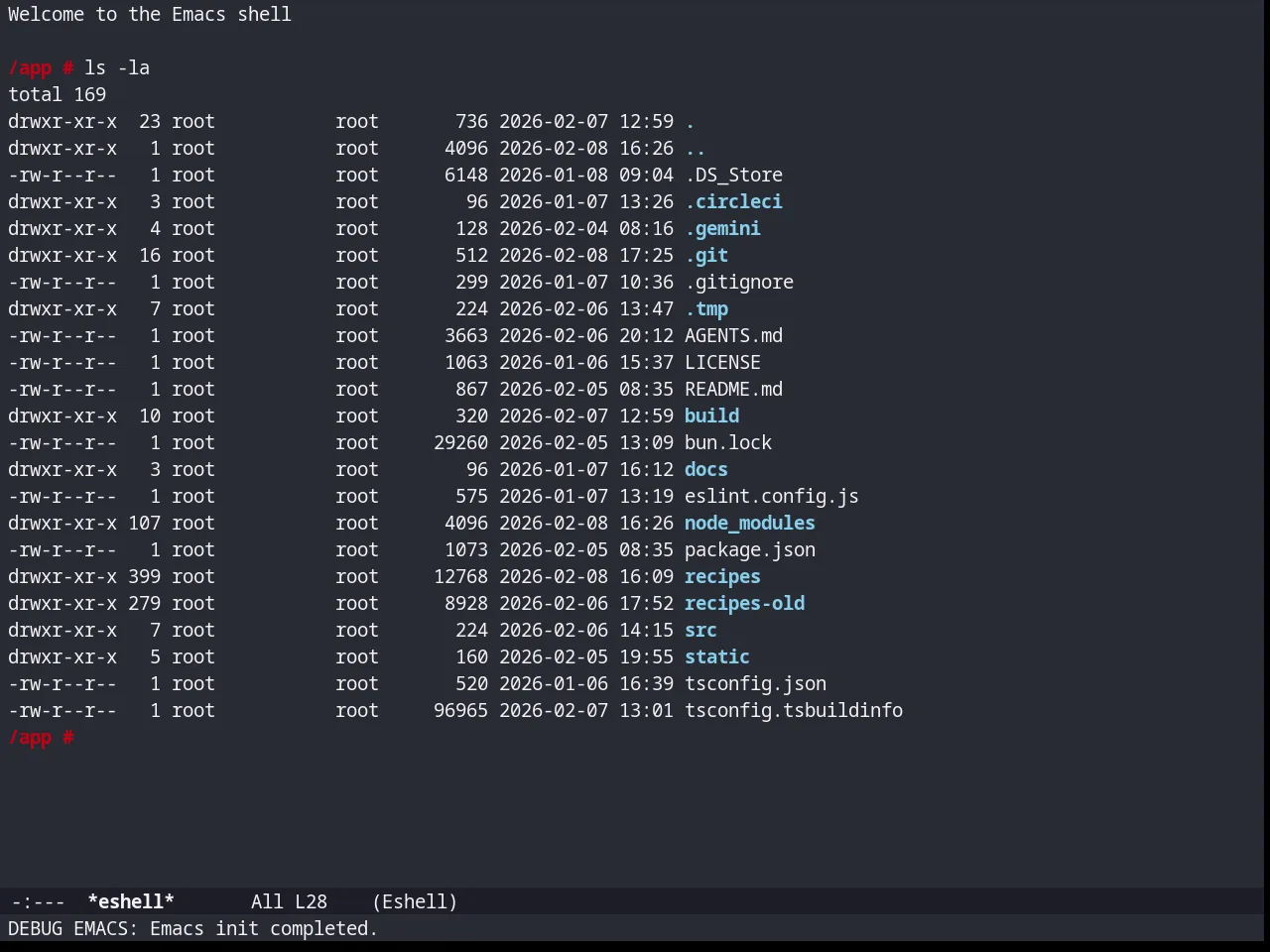
Task: Click the package.json file name
Action: (x=750, y=549)
